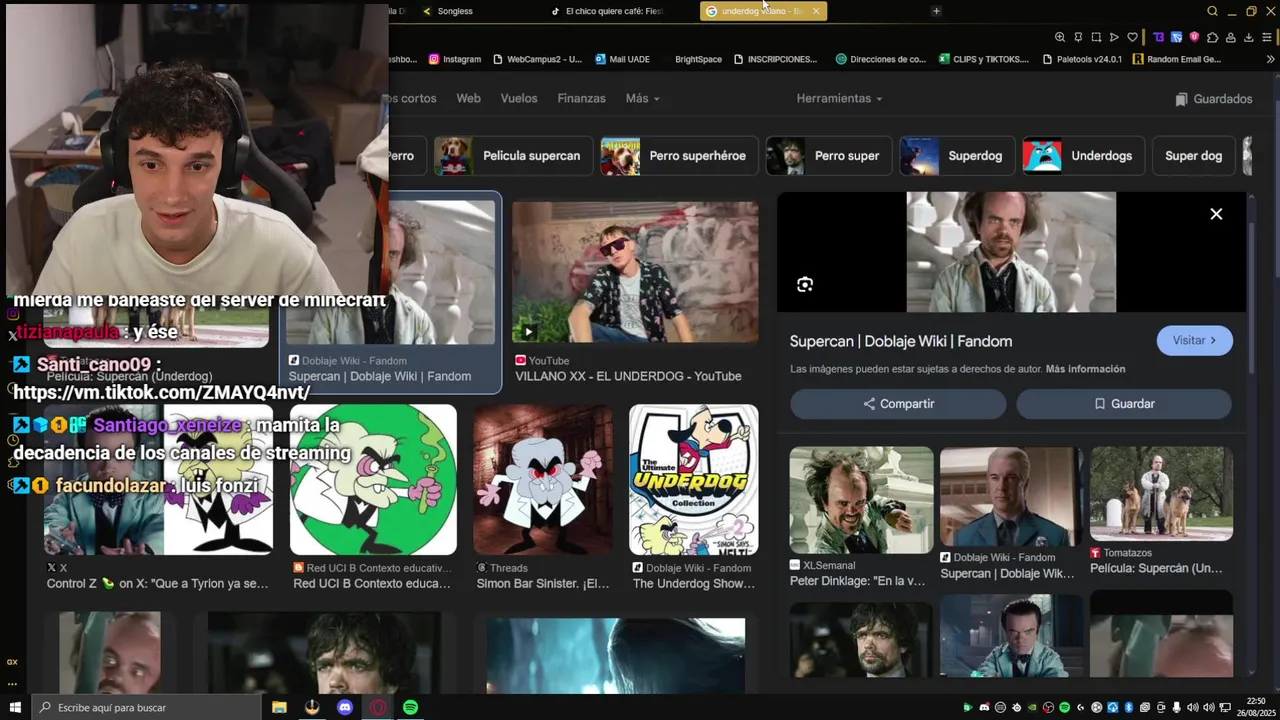This screenshot has height=720, width=1280.
Task: Open the Underdog Collection cover thumbnail
Action: point(693,479)
